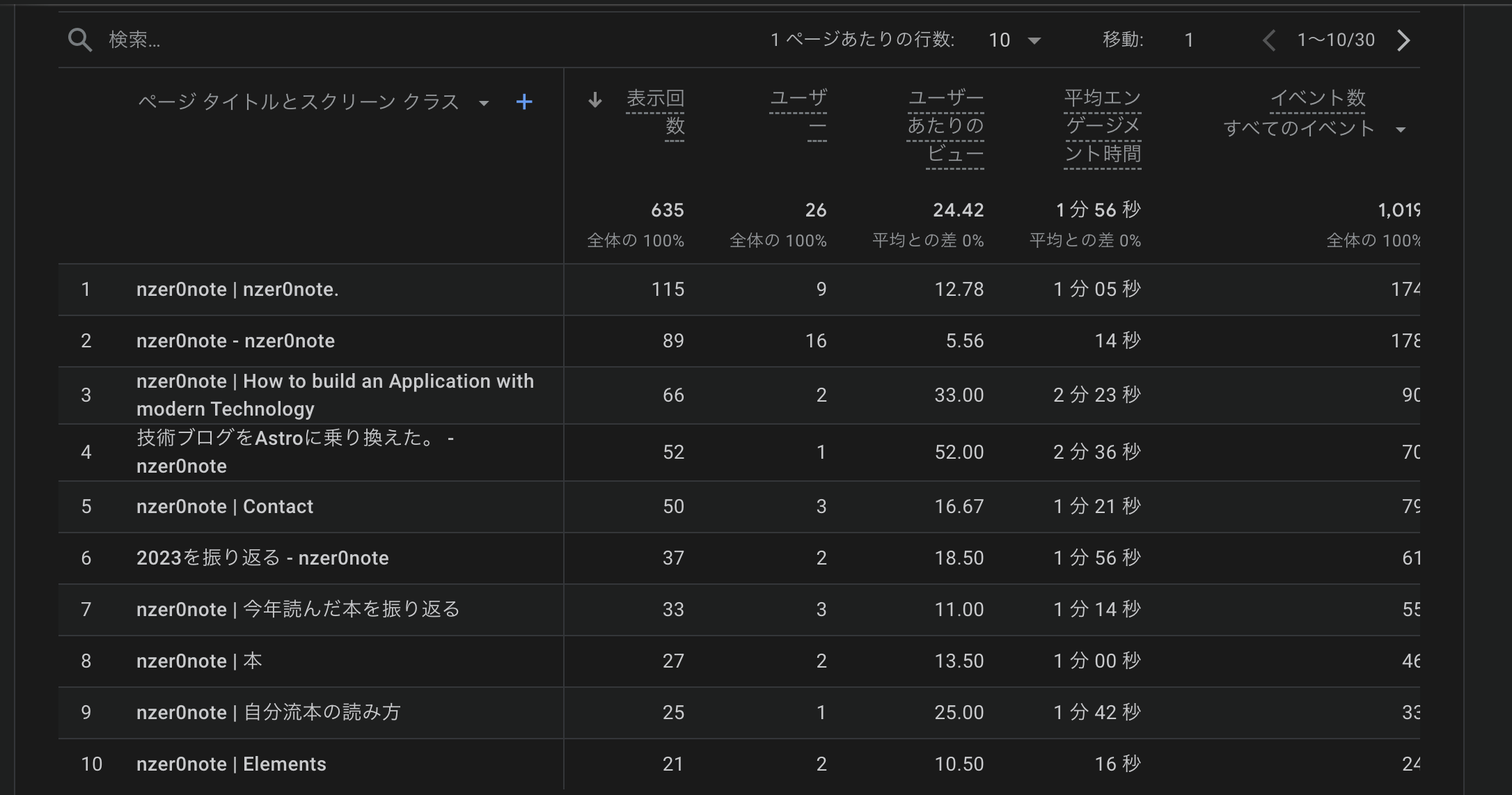Select row nzer0note | 自分流本の読み方
The image size is (1512, 795).
tap(269, 713)
